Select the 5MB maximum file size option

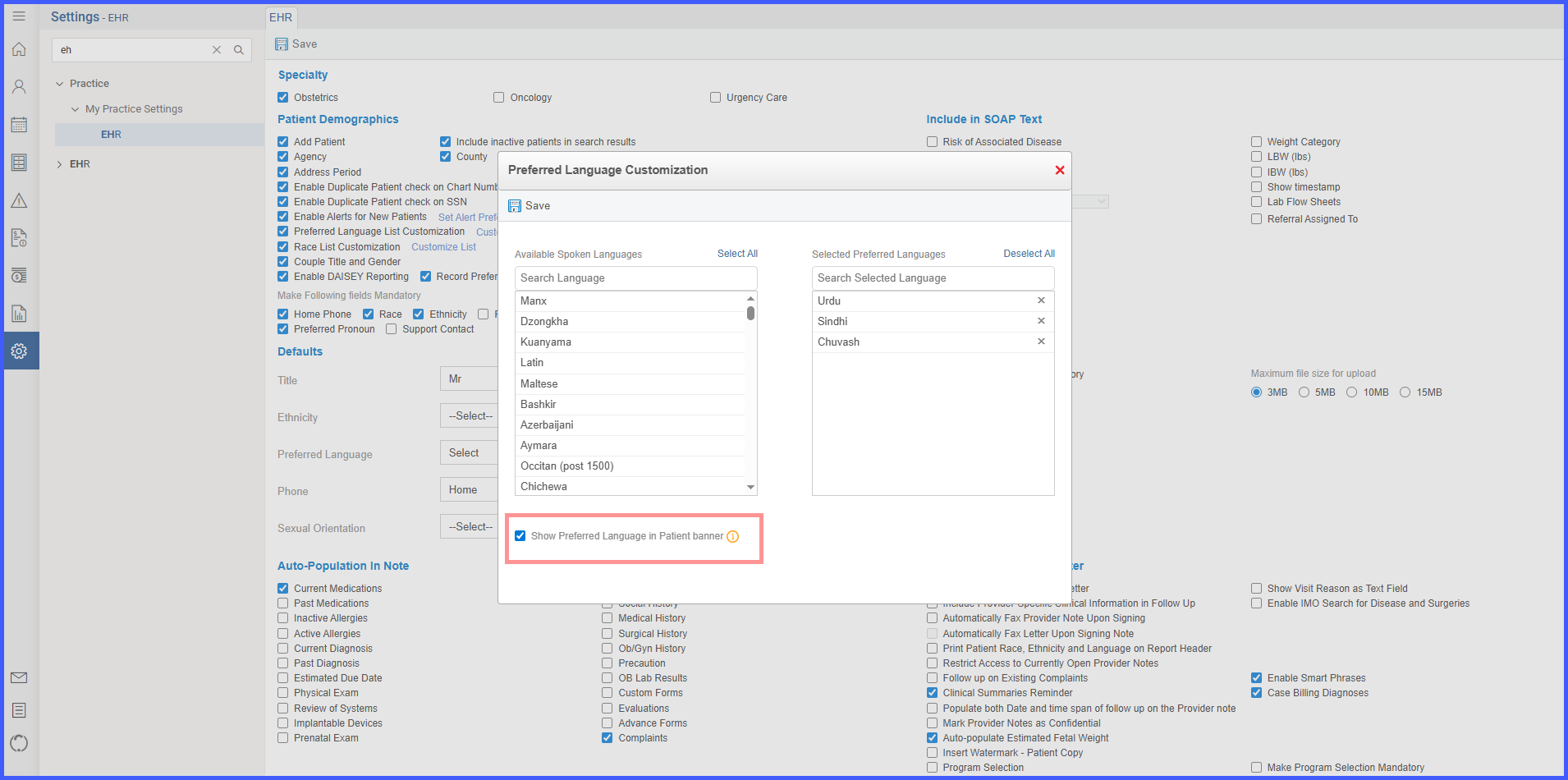tap(1304, 392)
